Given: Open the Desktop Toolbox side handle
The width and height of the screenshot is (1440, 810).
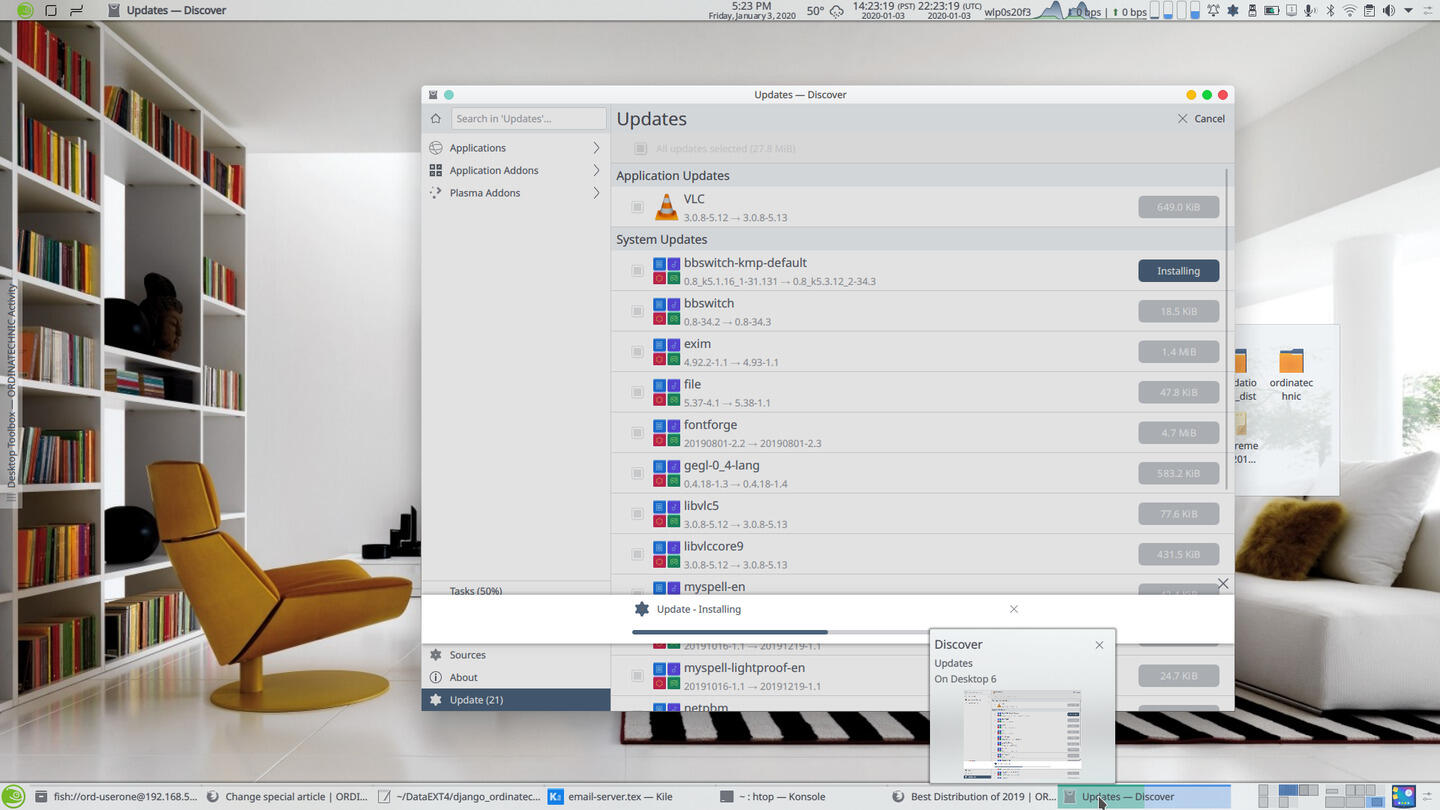Looking at the screenshot, I should click(12, 394).
